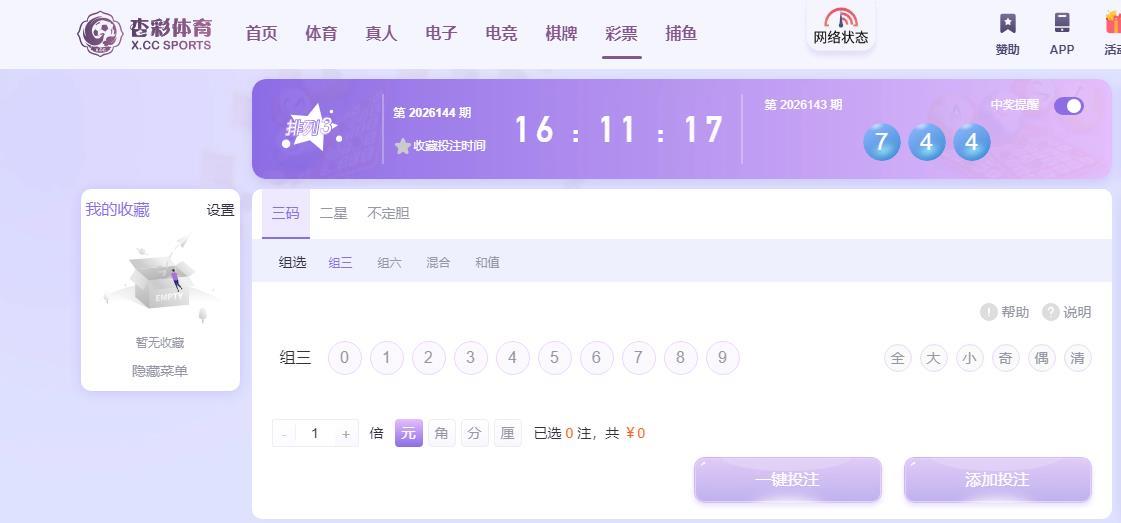Select number ball 4 in 组三
Viewport: 1121px width, 523px height.
point(513,358)
